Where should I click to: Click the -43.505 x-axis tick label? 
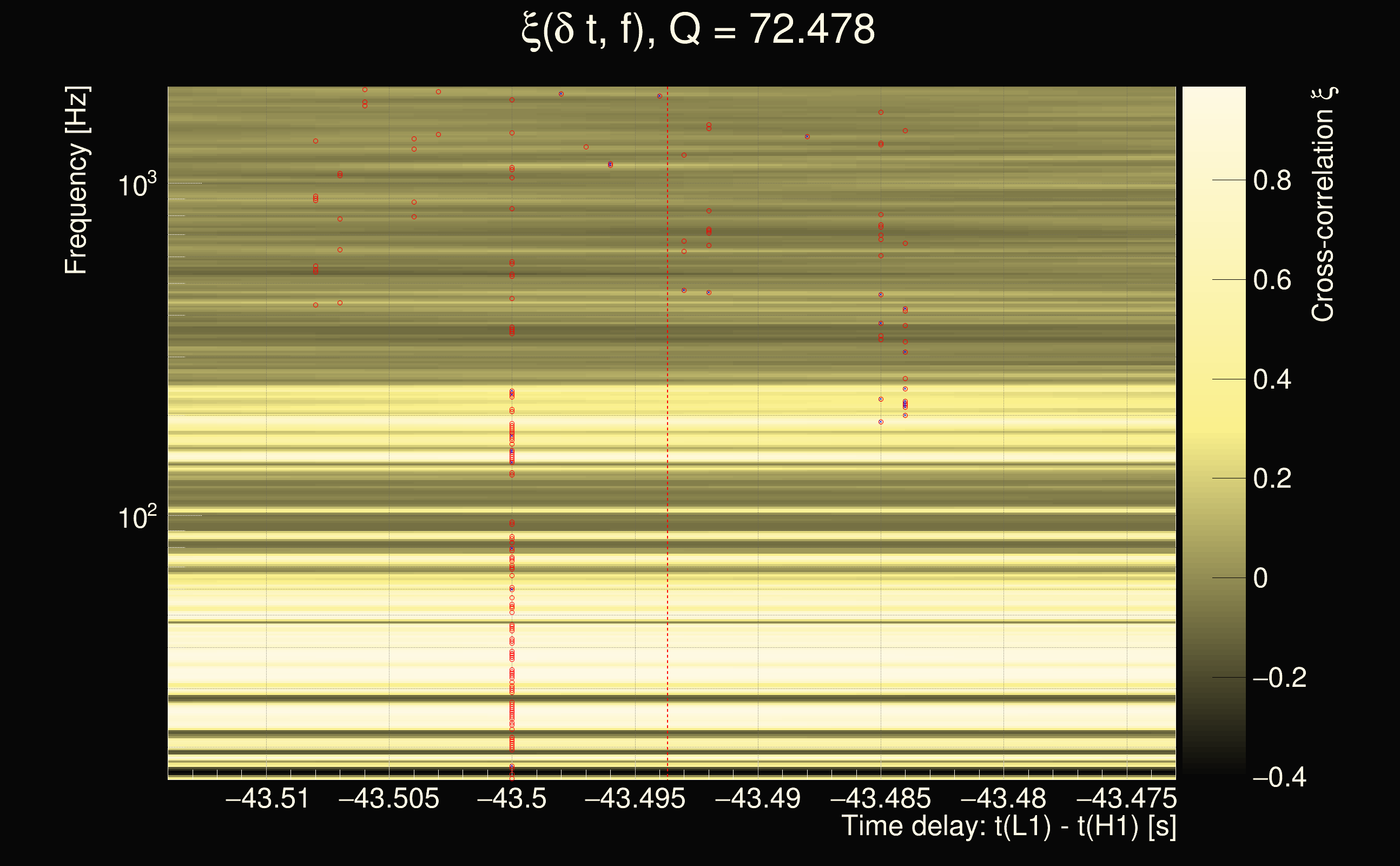tap(389, 798)
